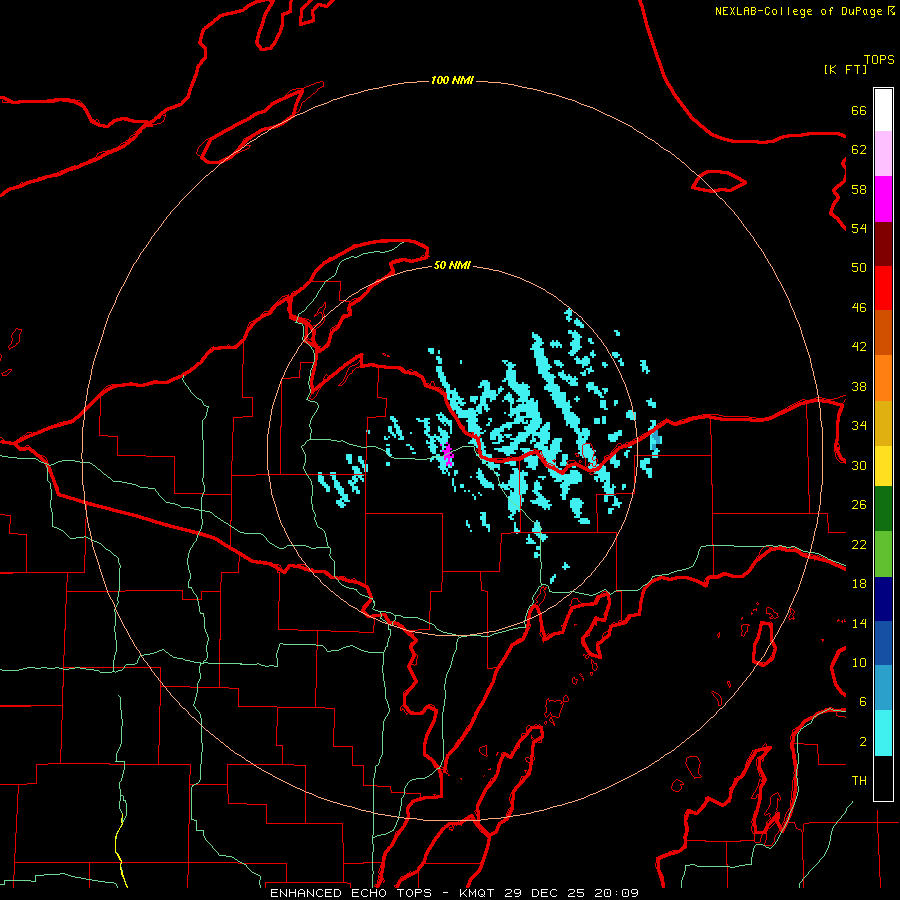The height and width of the screenshot is (900, 900).
Task: Pick the dark orange legend swatch
Action: (x=883, y=333)
